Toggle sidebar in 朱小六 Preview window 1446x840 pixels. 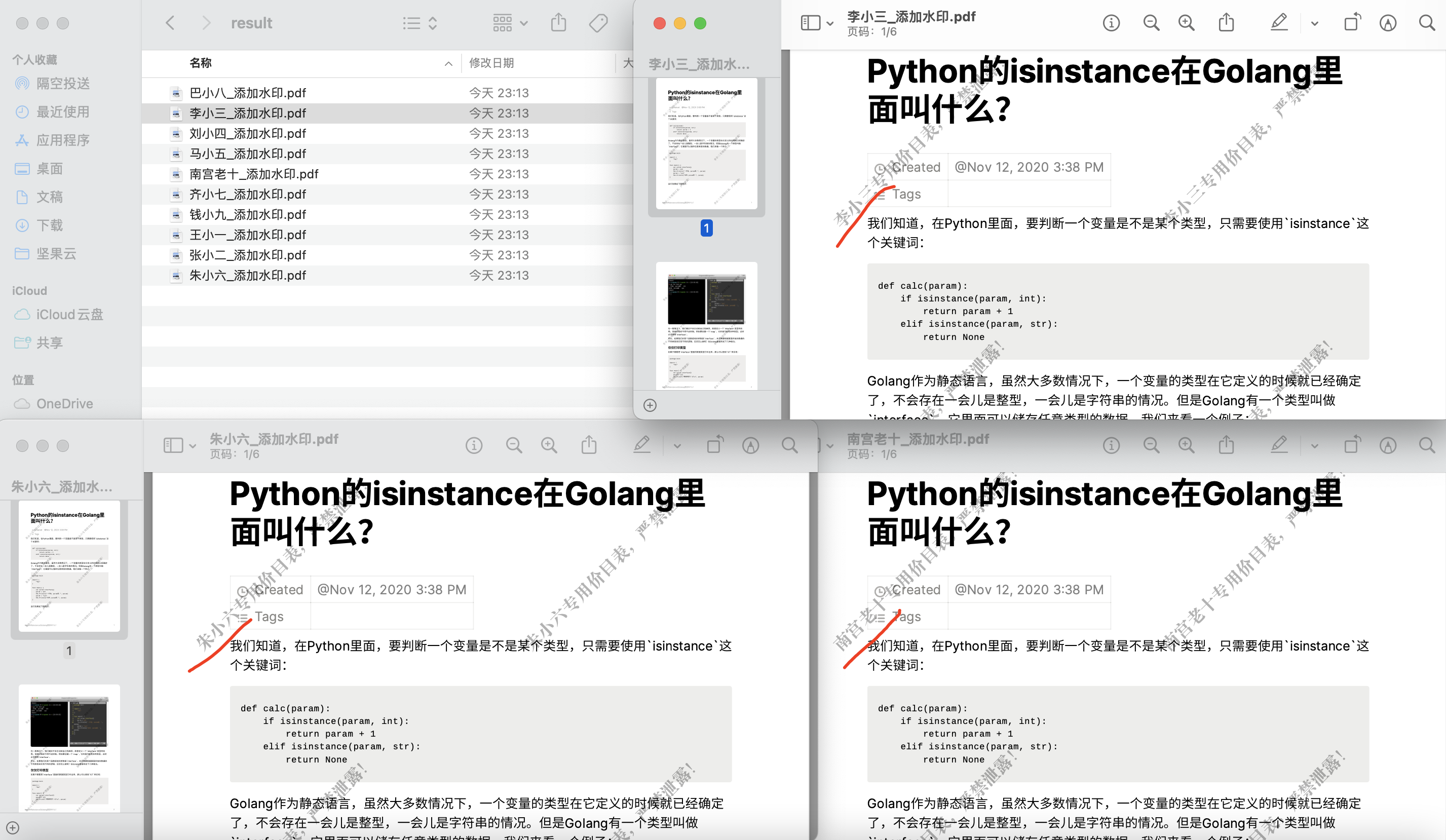tap(173, 445)
